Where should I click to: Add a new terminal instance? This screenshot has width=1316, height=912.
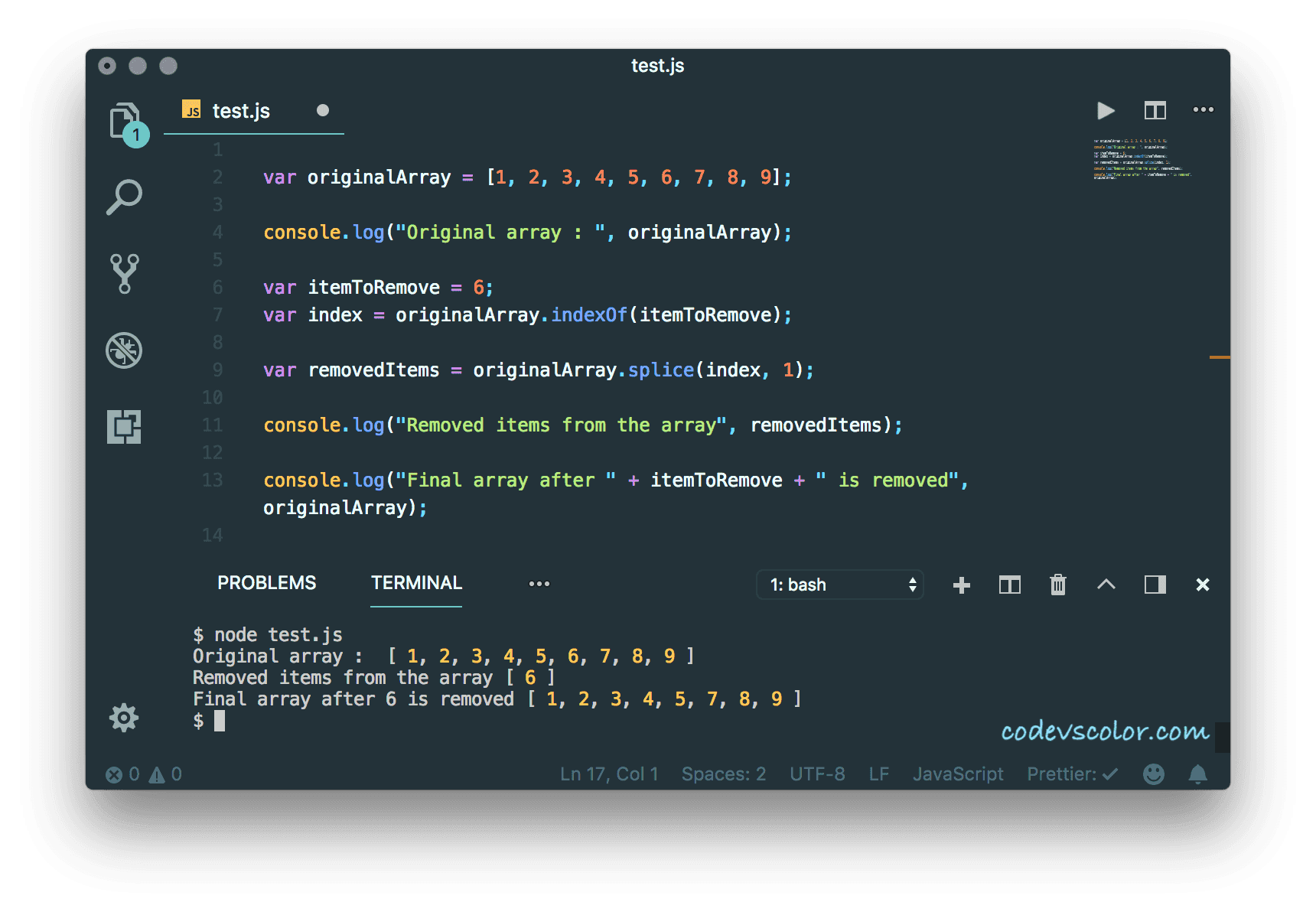(961, 585)
